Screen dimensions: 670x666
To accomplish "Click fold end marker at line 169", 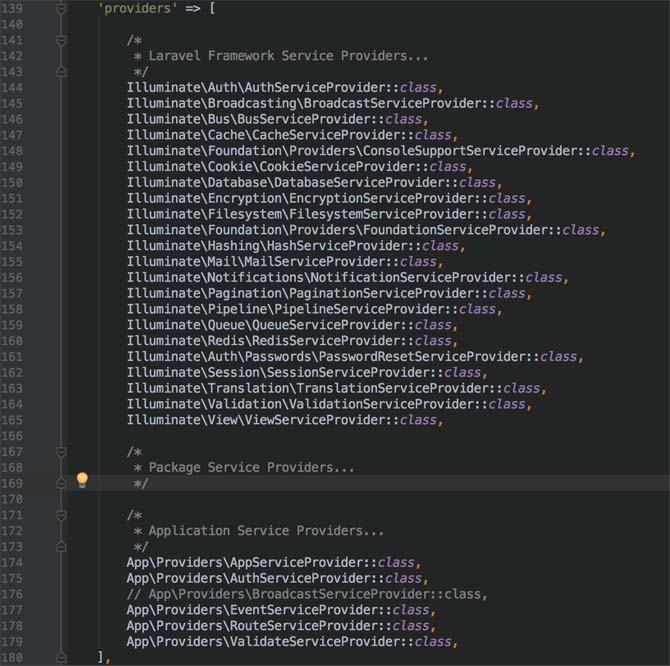I will [x=62, y=483].
